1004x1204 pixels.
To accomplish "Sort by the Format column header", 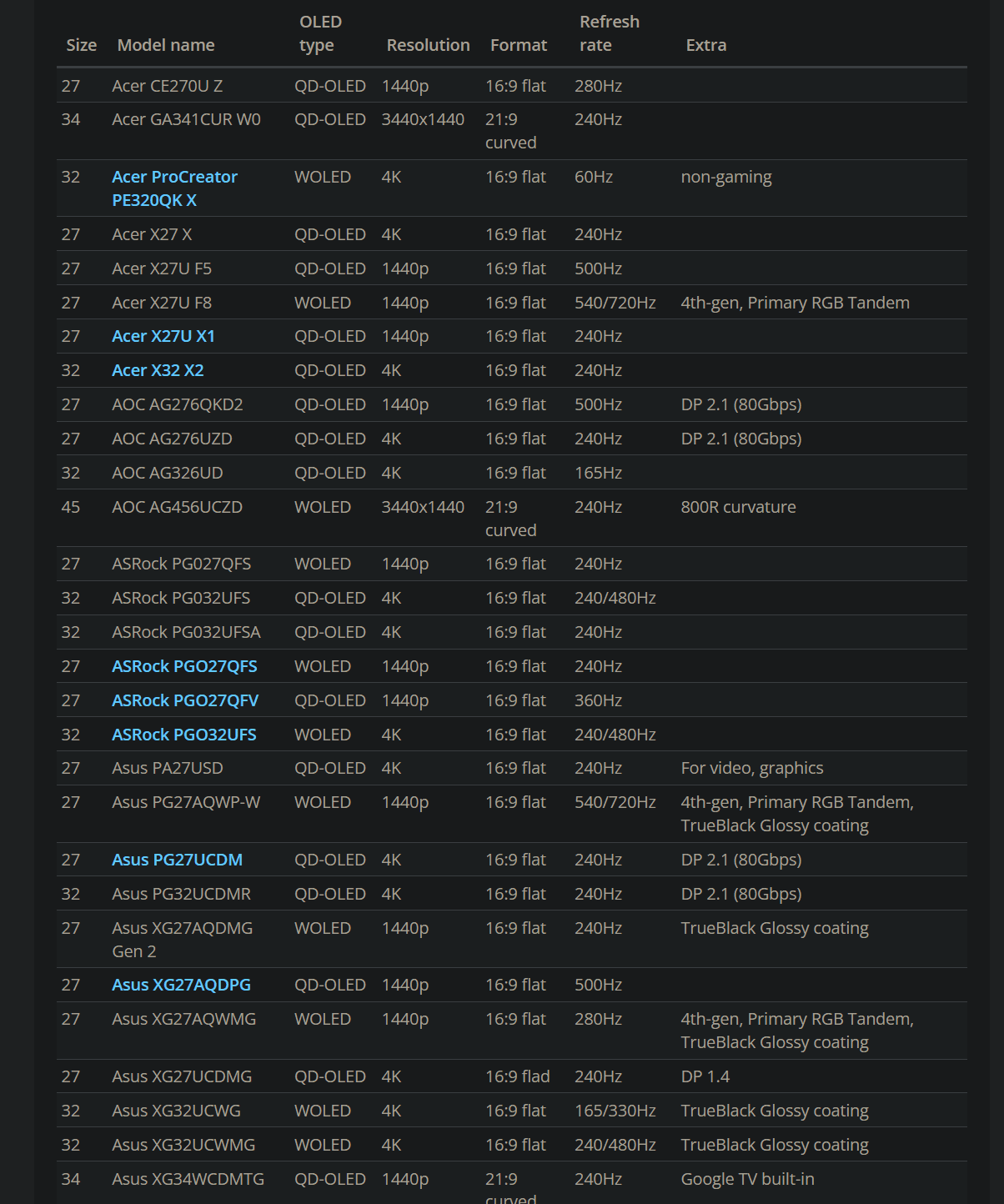I will pyautogui.click(x=519, y=45).
